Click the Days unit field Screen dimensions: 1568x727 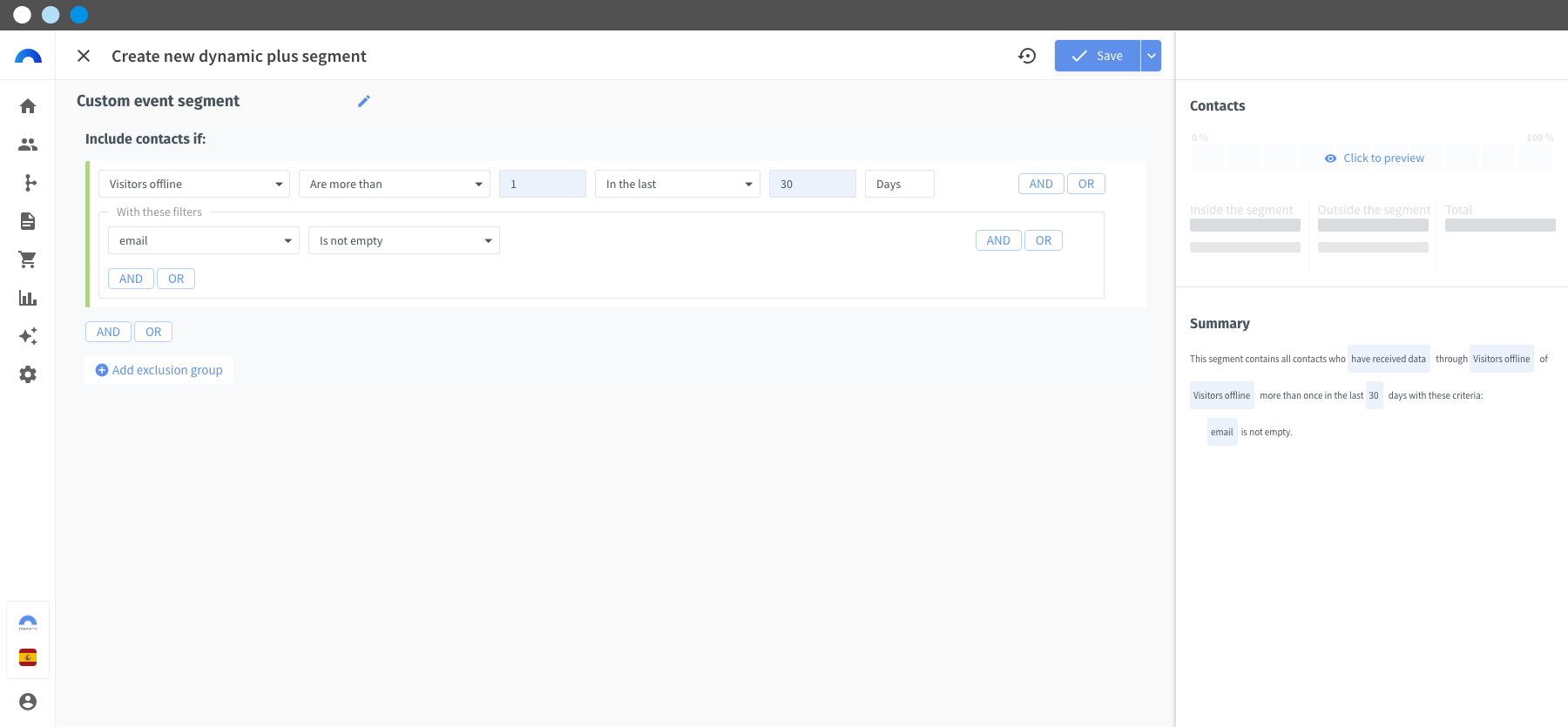click(900, 184)
